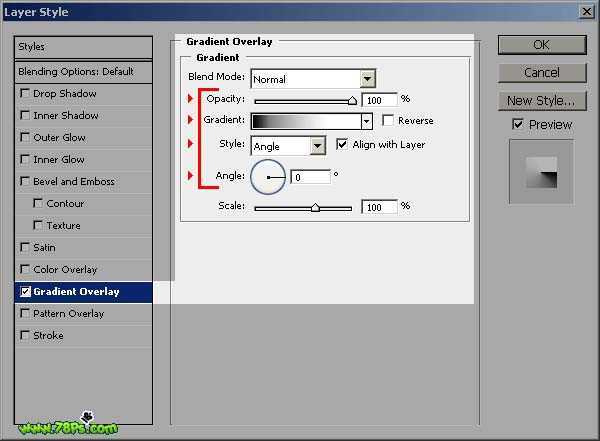This screenshot has height=441, width=600.
Task: Select the Outer Glow label
Action: [x=59, y=137]
